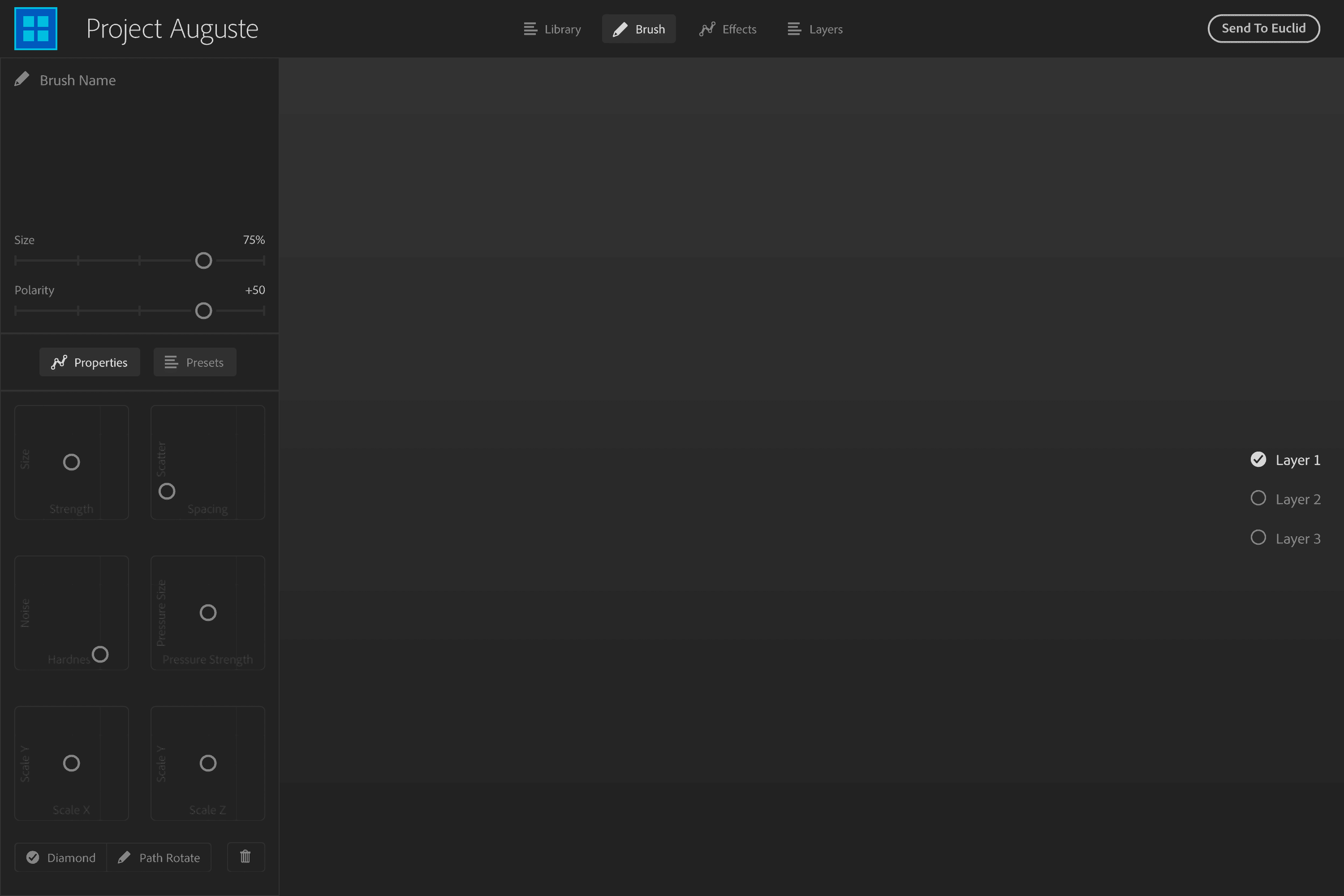Screen dimensions: 1344x896
Task: Click the pencil icon next to Brush Name
Action: pos(22,78)
